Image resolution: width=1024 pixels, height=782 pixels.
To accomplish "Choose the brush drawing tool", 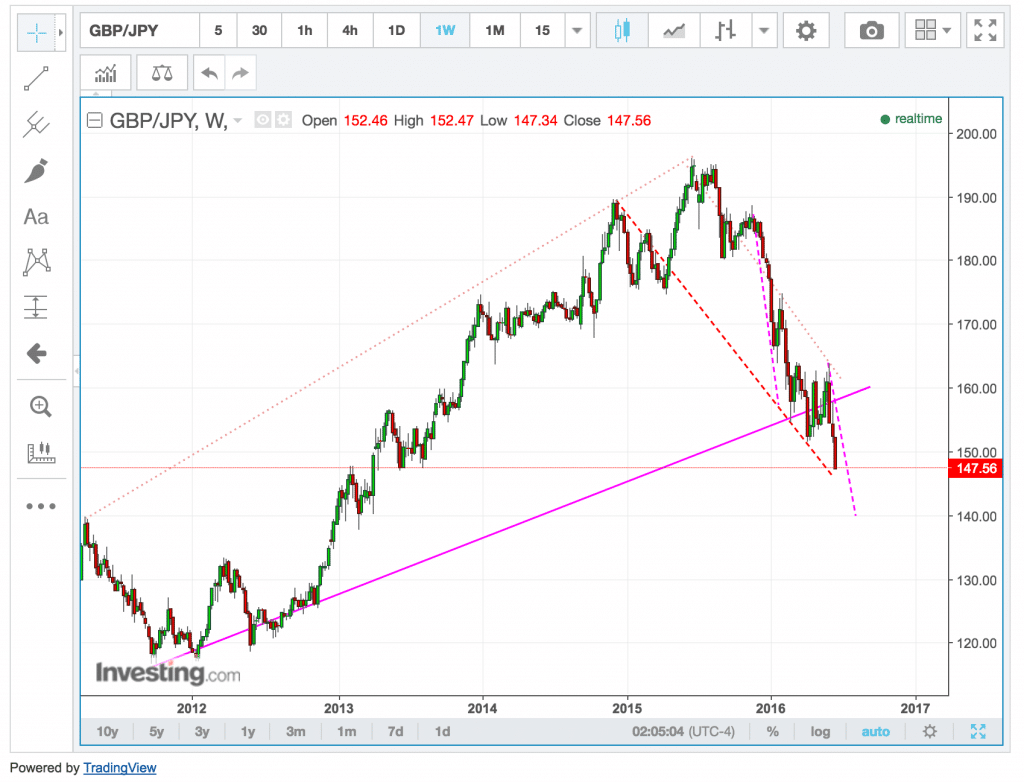I will click(x=37, y=171).
